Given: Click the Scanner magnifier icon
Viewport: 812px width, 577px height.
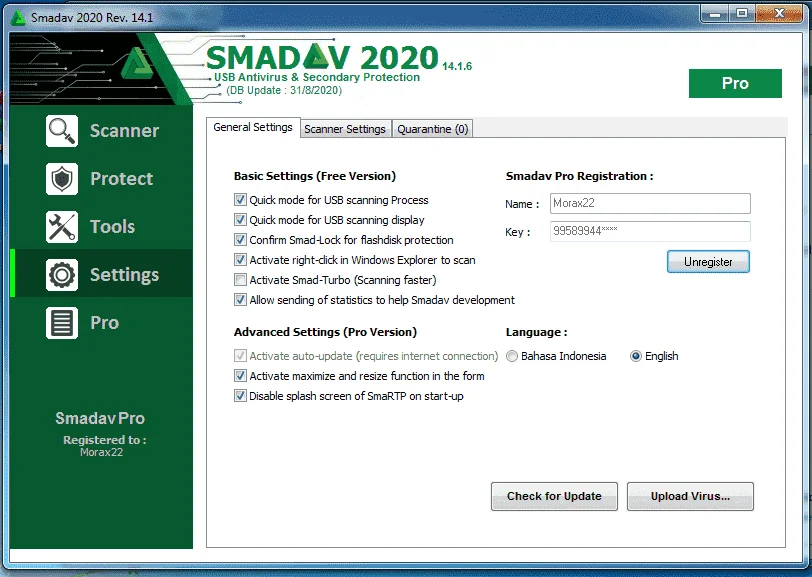Looking at the screenshot, I should click(x=62, y=131).
